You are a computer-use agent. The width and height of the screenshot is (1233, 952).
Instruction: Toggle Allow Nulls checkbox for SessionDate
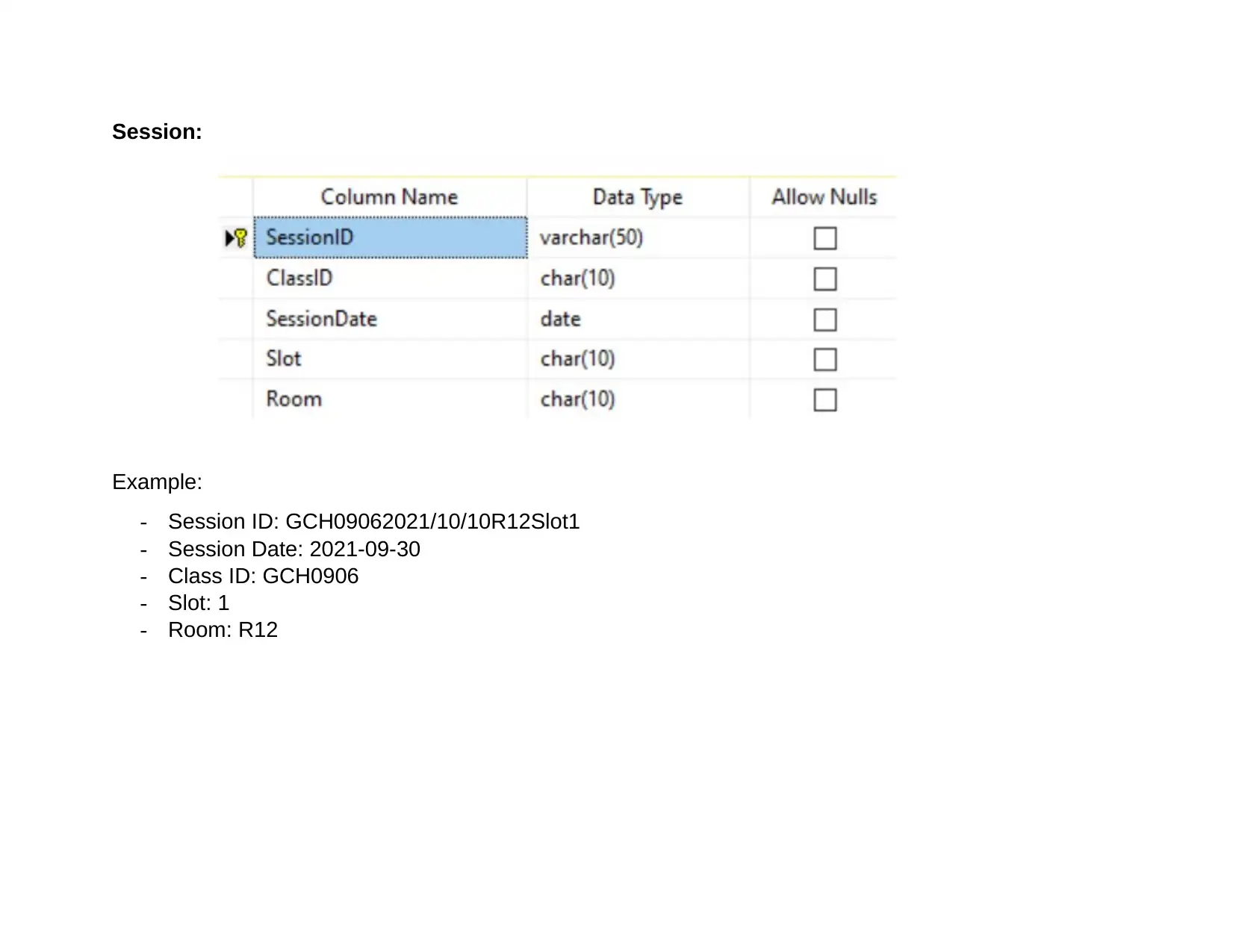(x=824, y=320)
